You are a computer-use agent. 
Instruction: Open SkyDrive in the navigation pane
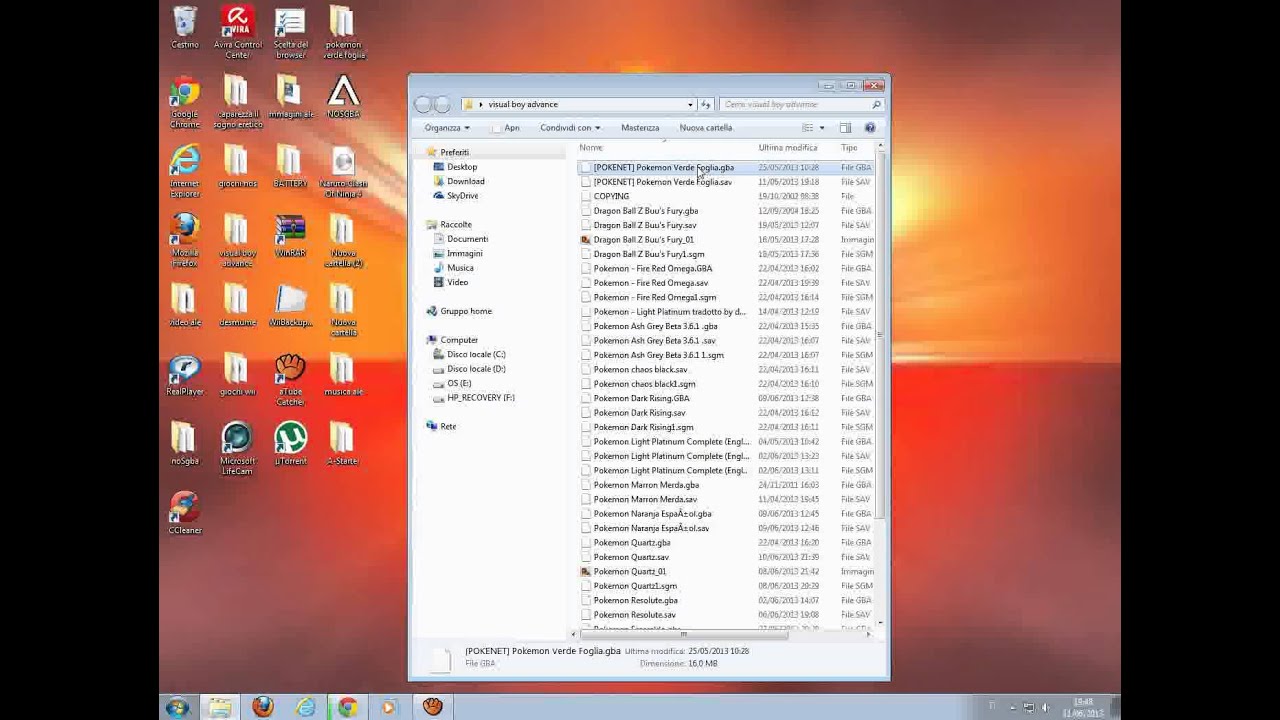(x=462, y=196)
